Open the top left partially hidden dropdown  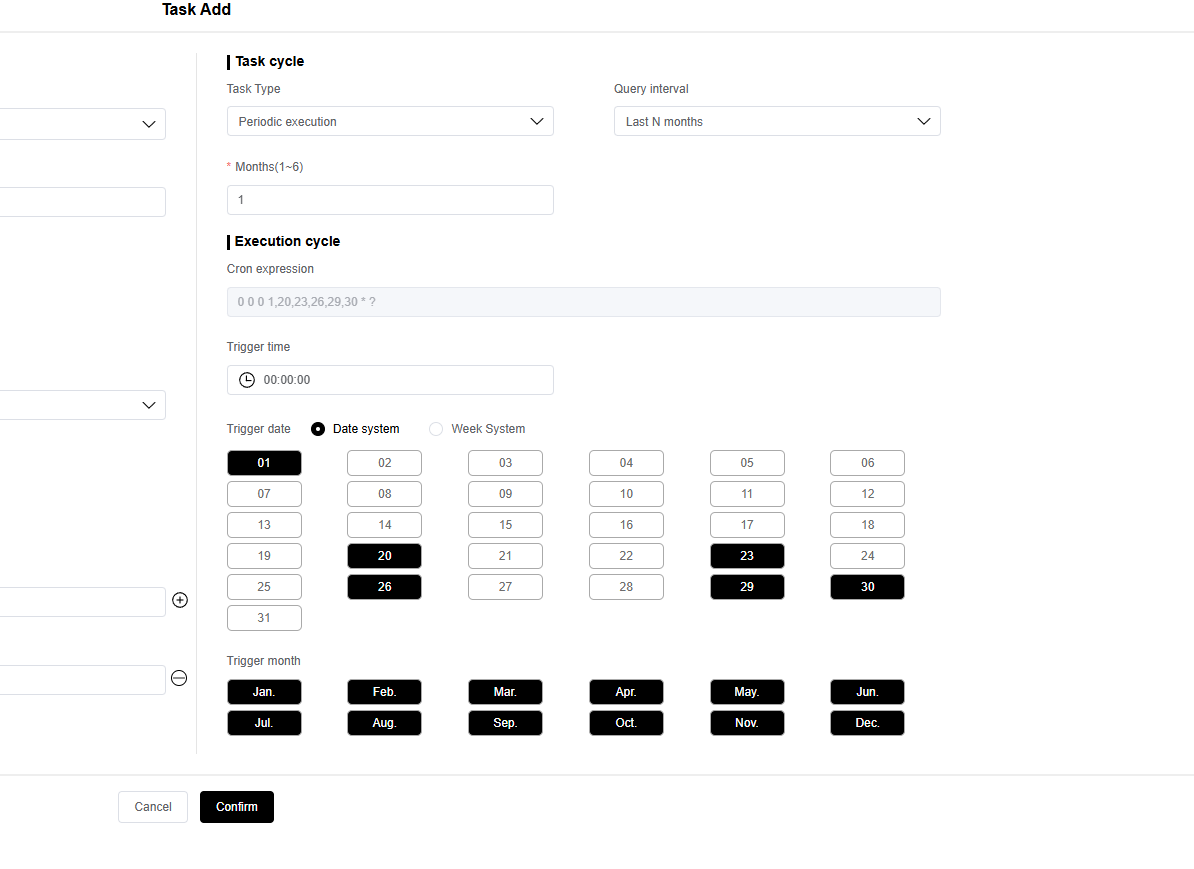click(x=82, y=124)
